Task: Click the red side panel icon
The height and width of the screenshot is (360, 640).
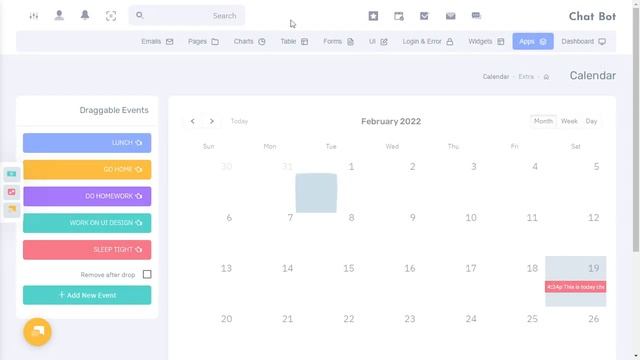Action: [x=12, y=192]
